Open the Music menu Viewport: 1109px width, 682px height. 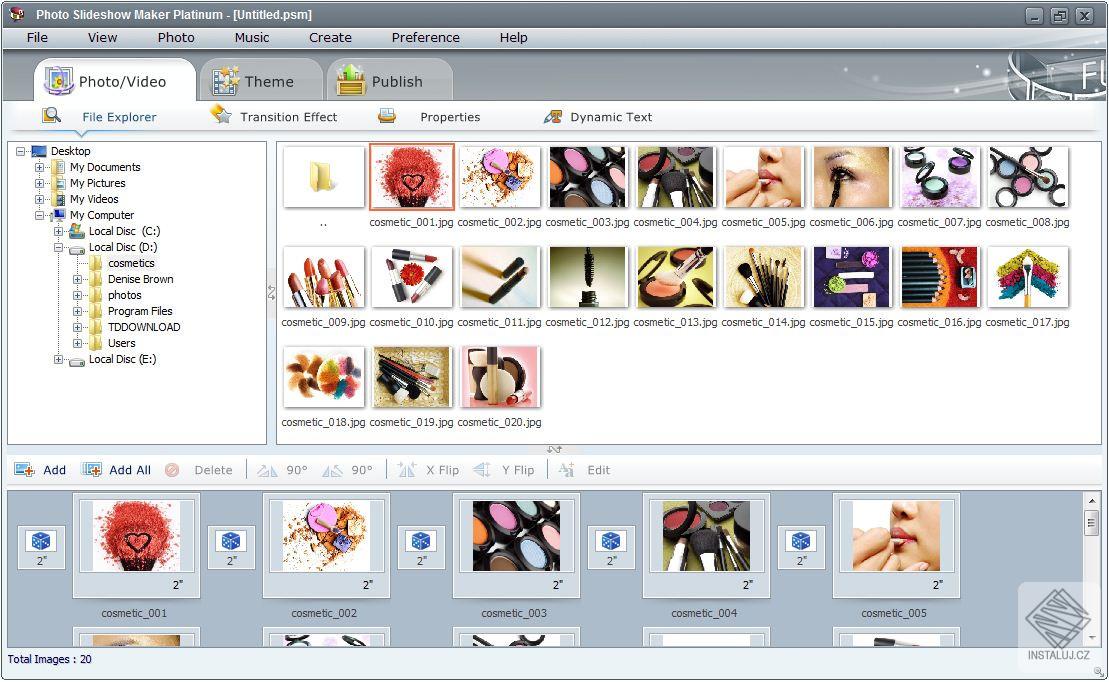251,37
